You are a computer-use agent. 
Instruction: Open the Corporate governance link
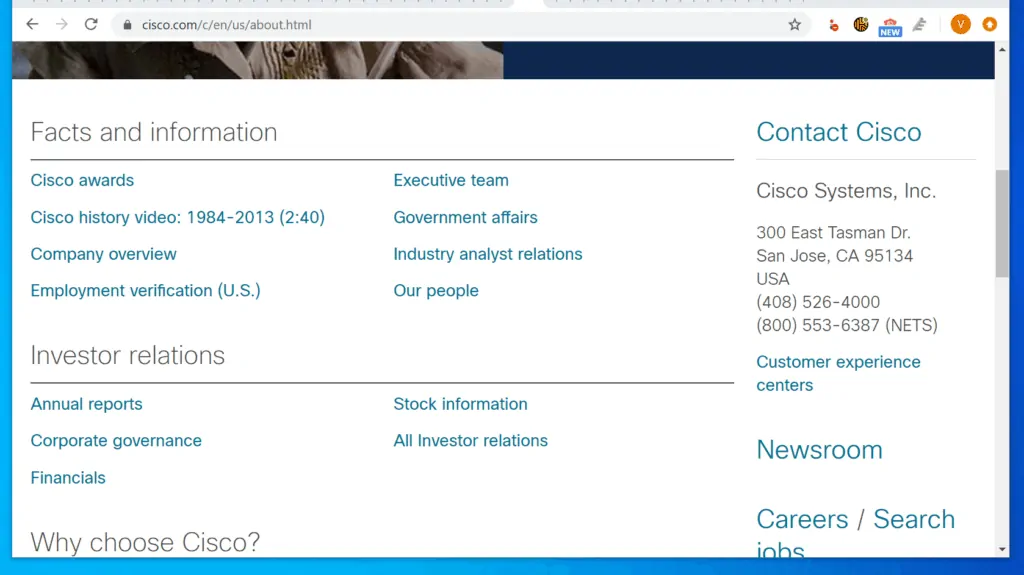116,440
